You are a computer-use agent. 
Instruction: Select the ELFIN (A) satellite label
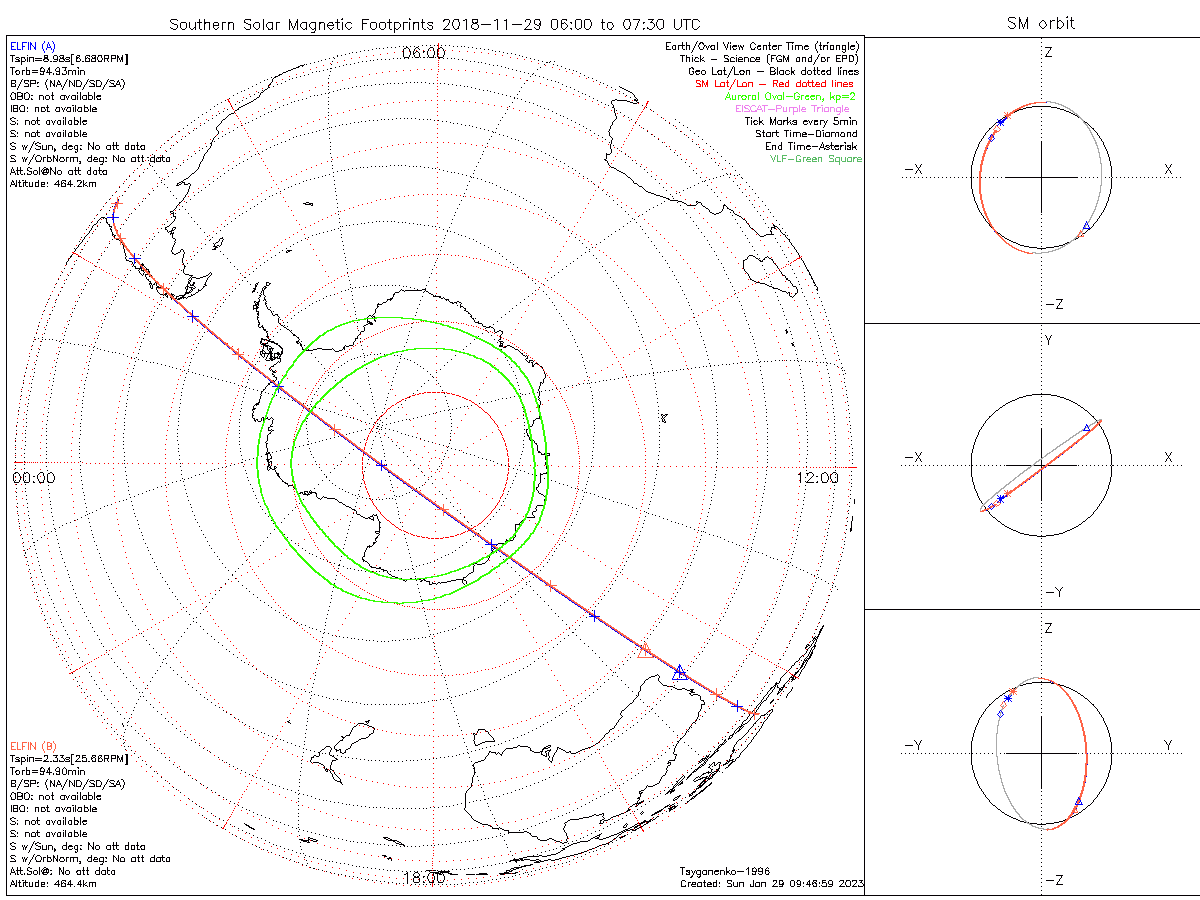coord(33,47)
